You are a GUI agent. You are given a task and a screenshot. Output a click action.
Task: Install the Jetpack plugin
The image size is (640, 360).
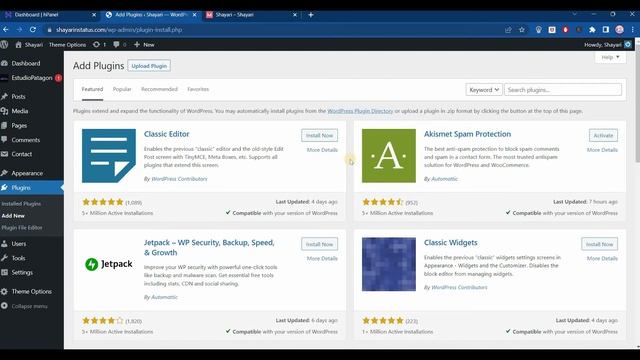click(320, 244)
